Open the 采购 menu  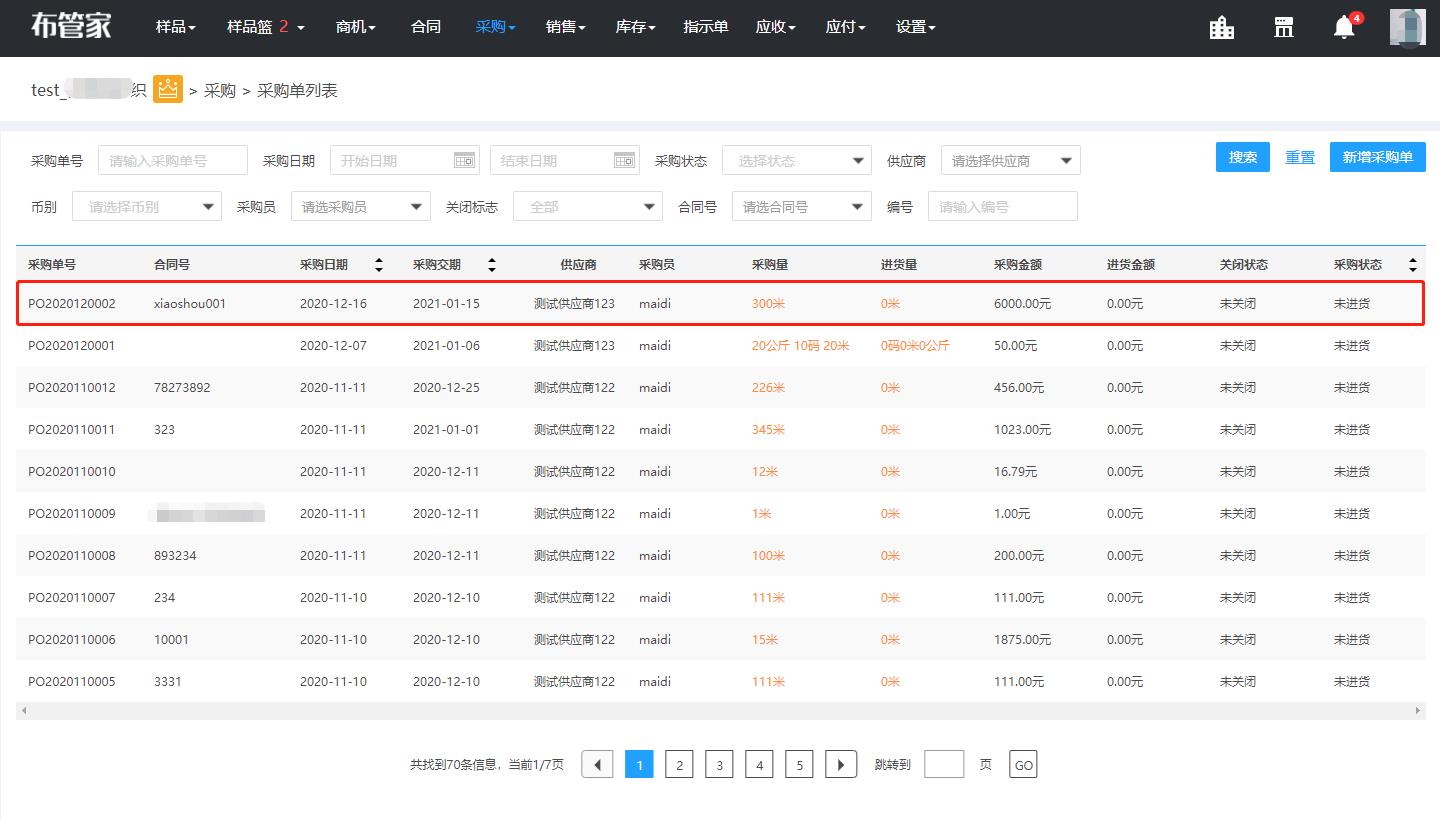click(496, 27)
